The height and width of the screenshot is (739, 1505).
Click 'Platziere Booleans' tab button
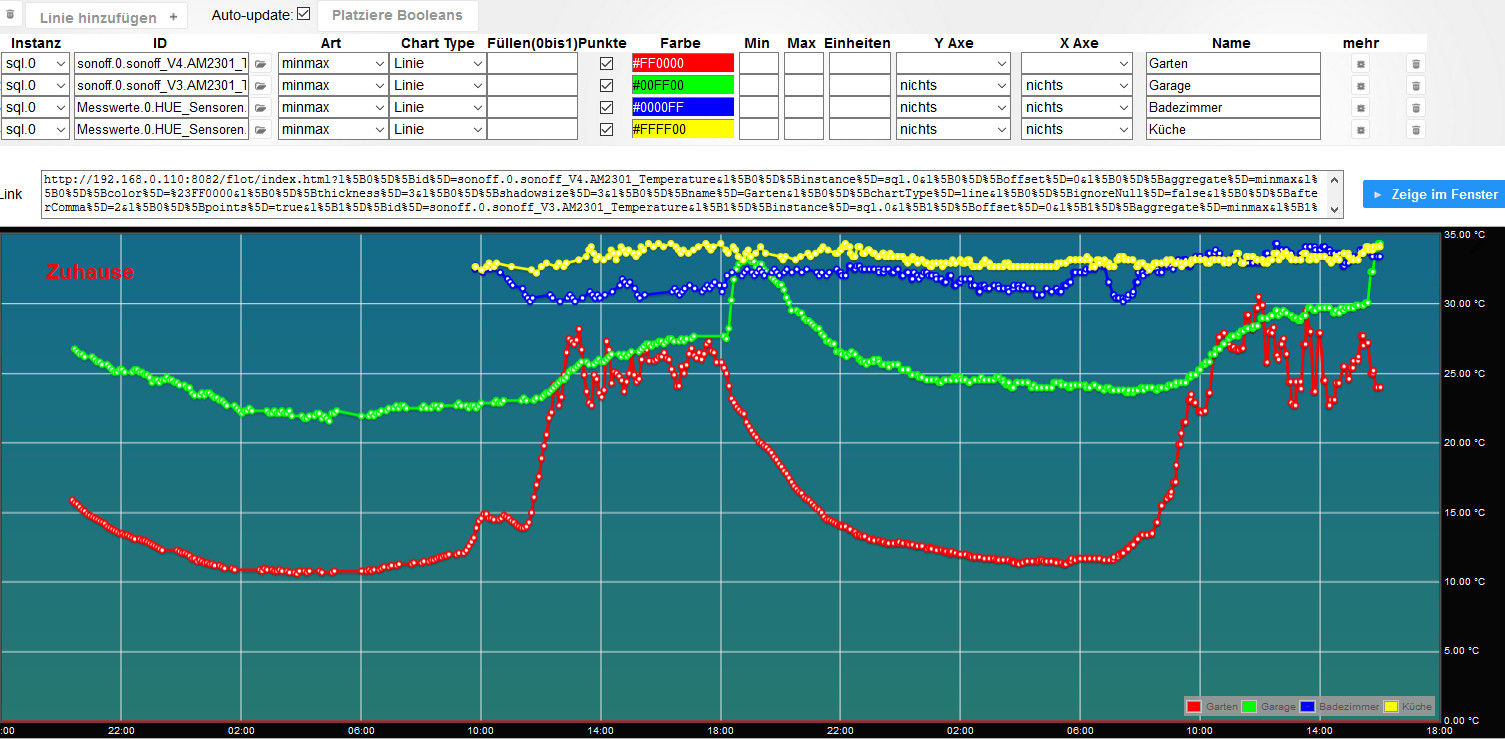click(397, 15)
